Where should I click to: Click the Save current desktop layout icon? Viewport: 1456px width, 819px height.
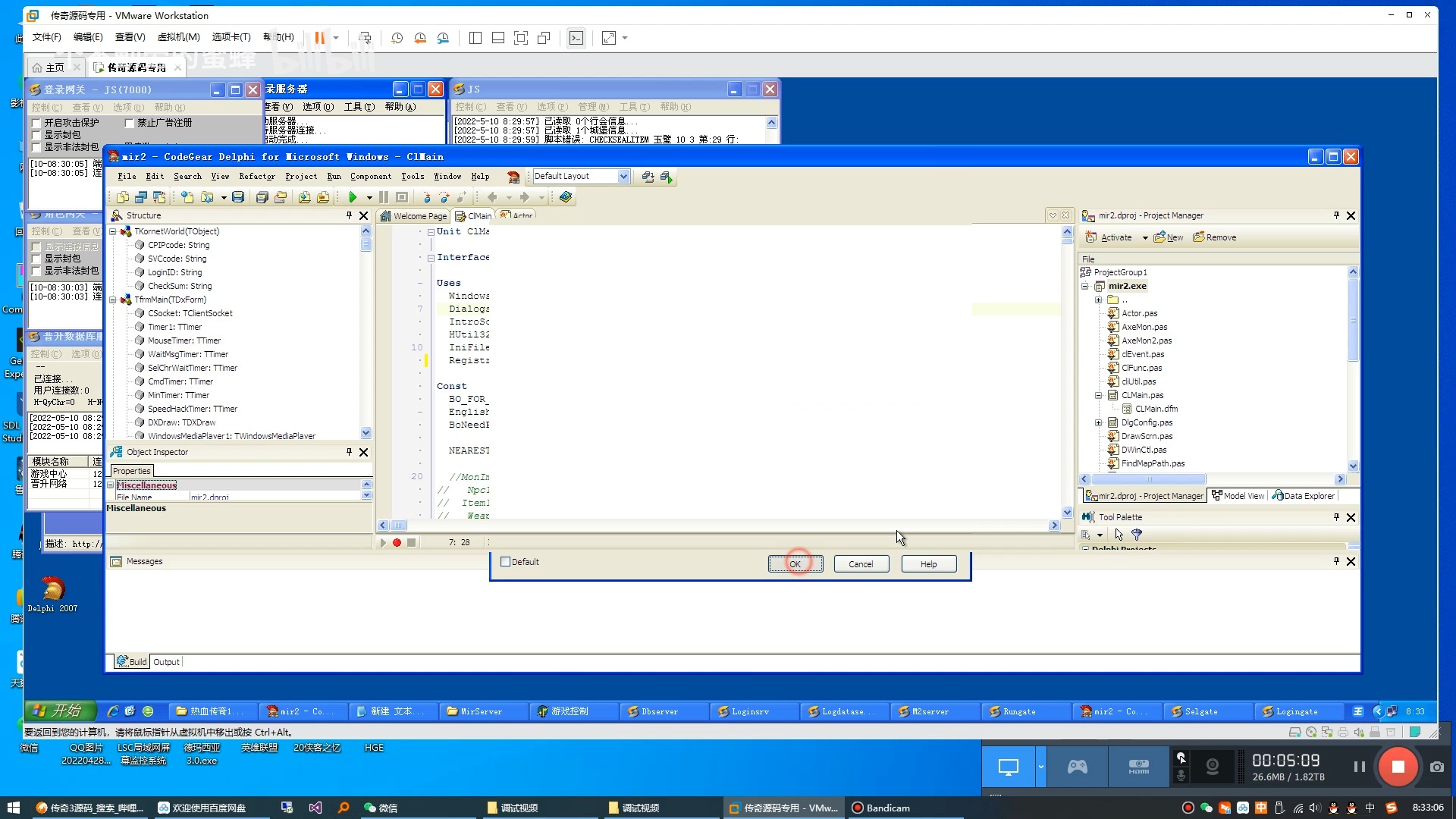tap(648, 177)
